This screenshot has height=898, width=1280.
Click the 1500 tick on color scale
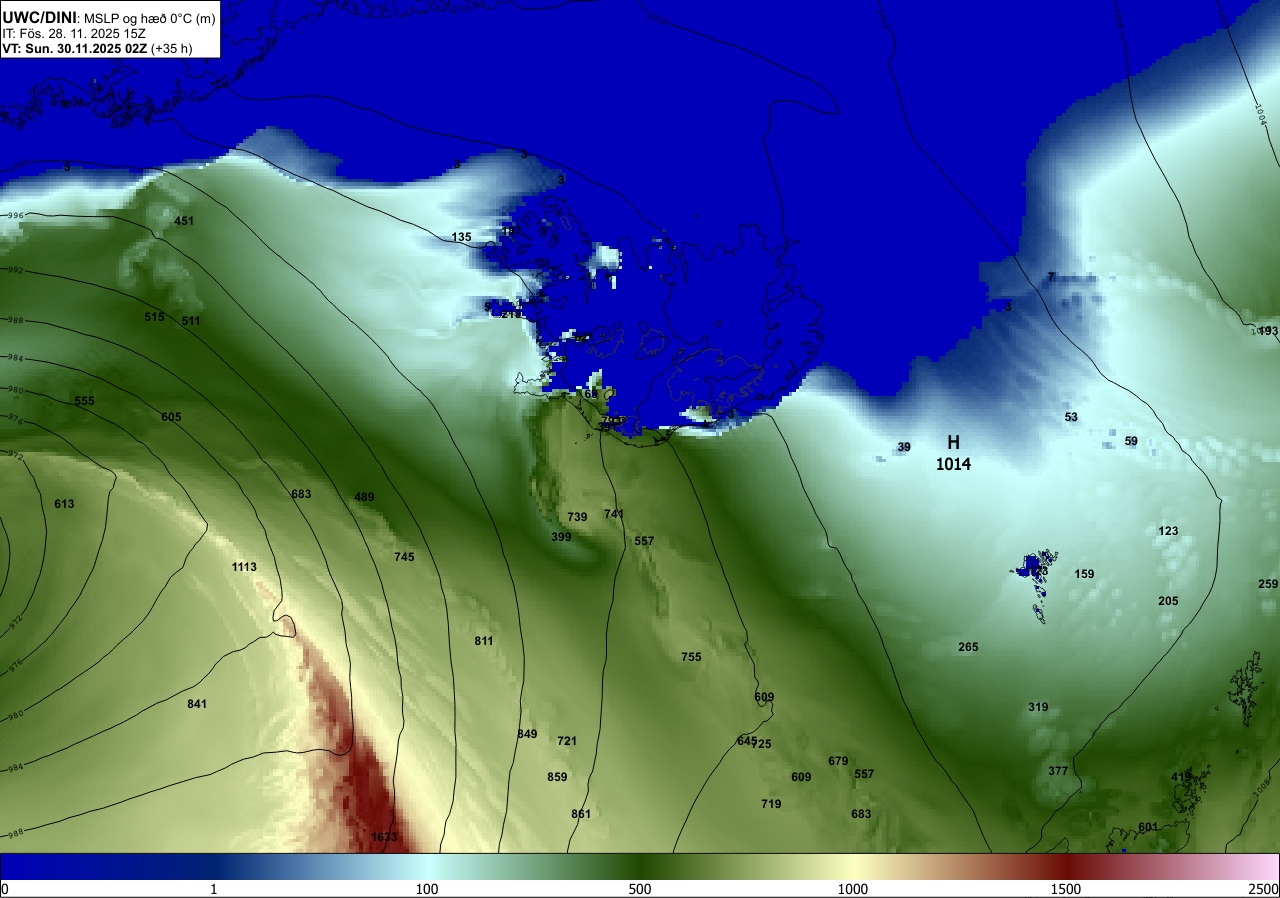(x=1066, y=889)
